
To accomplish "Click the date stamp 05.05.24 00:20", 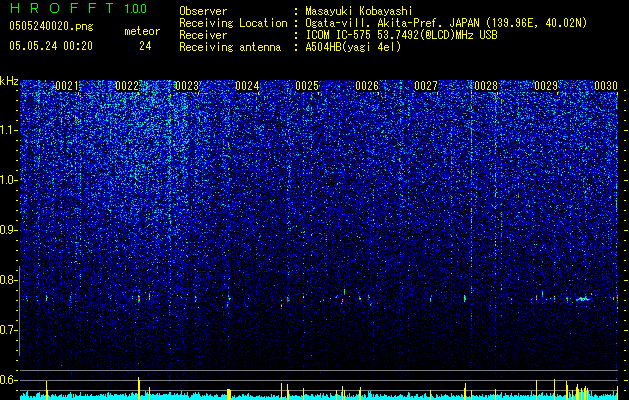I will coord(51,46).
